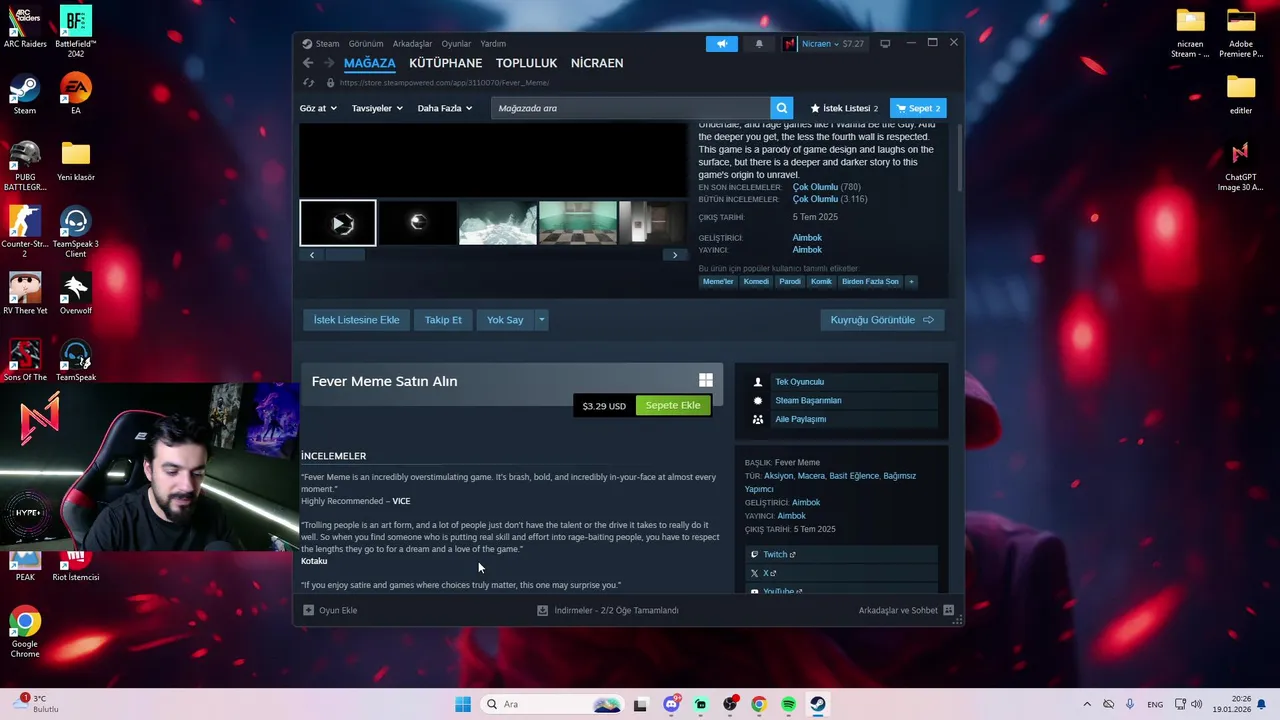Open Windows Start button
This screenshot has width=1280, height=720.
[x=462, y=704]
